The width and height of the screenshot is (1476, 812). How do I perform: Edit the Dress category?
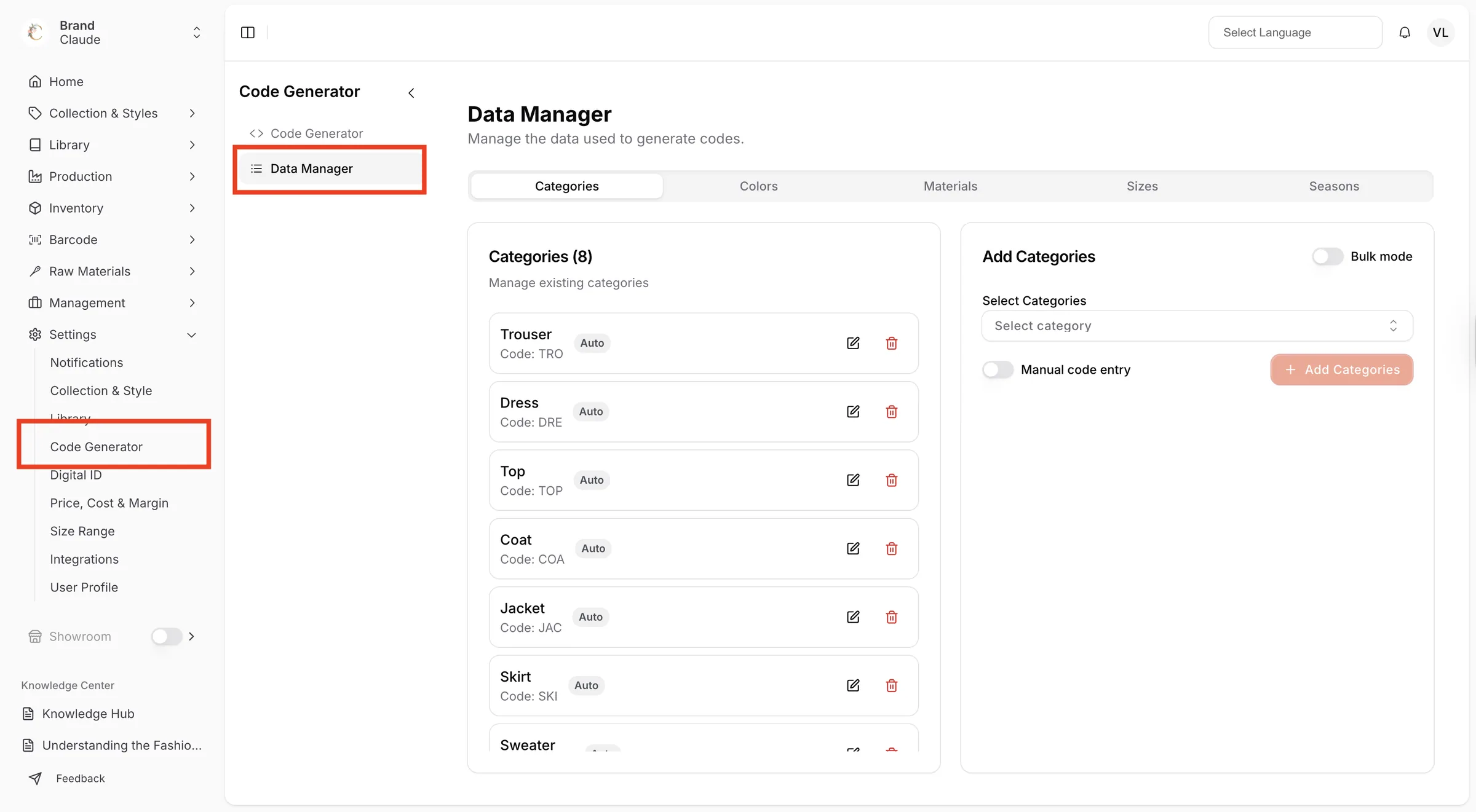853,411
